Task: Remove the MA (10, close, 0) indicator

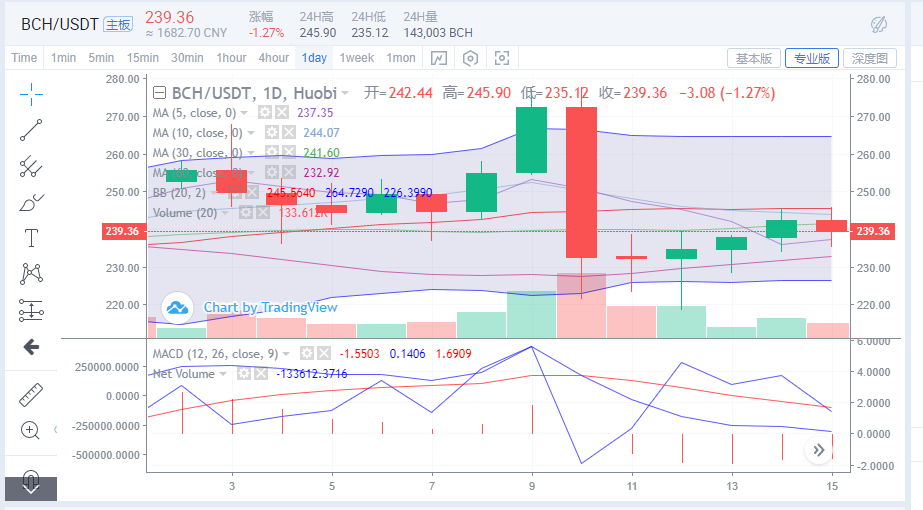Action: tap(288, 133)
